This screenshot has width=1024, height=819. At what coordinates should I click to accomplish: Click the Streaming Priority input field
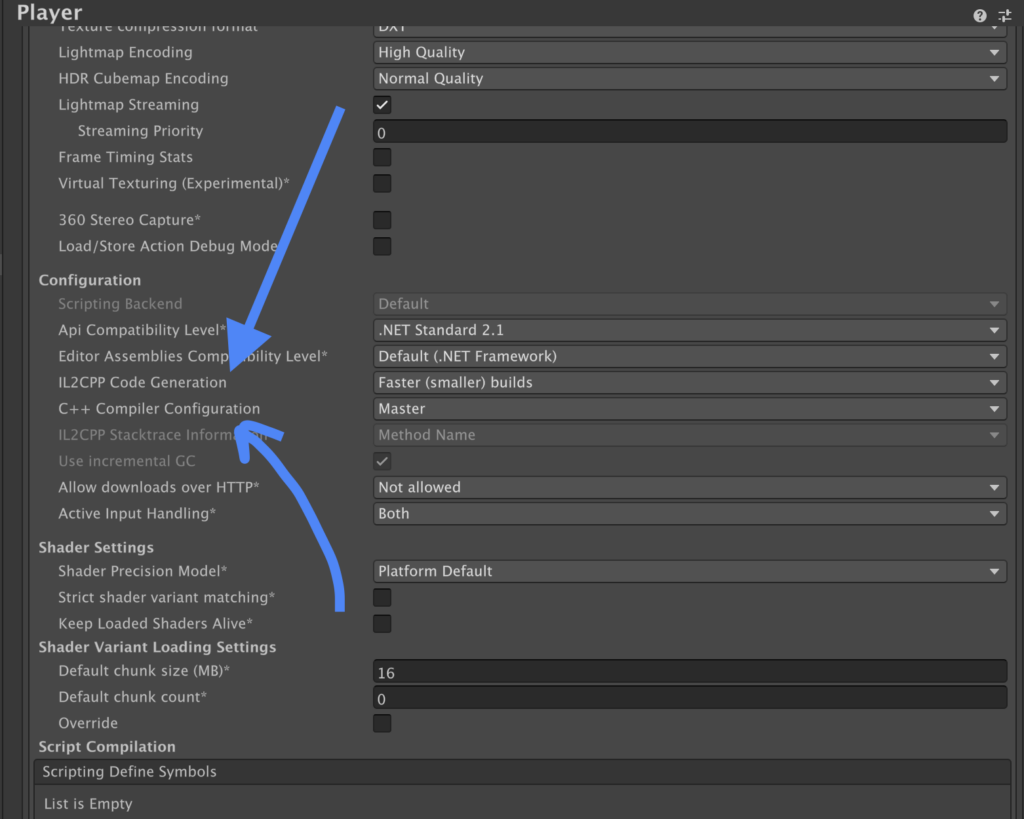(x=689, y=132)
